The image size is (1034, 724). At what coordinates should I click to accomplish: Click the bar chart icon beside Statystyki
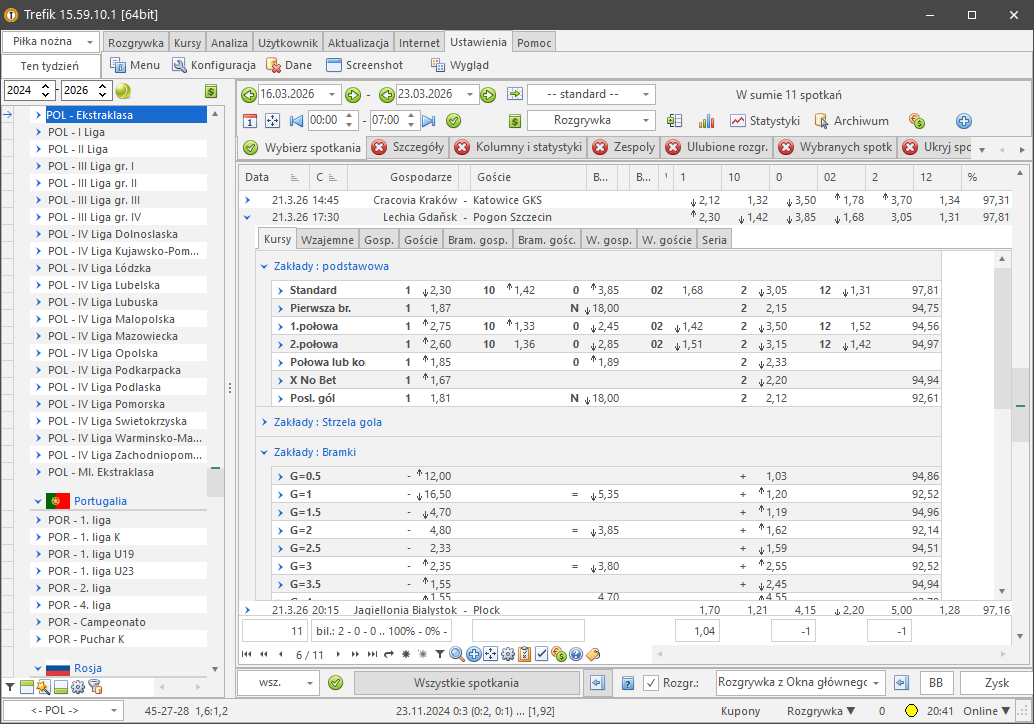(x=707, y=121)
